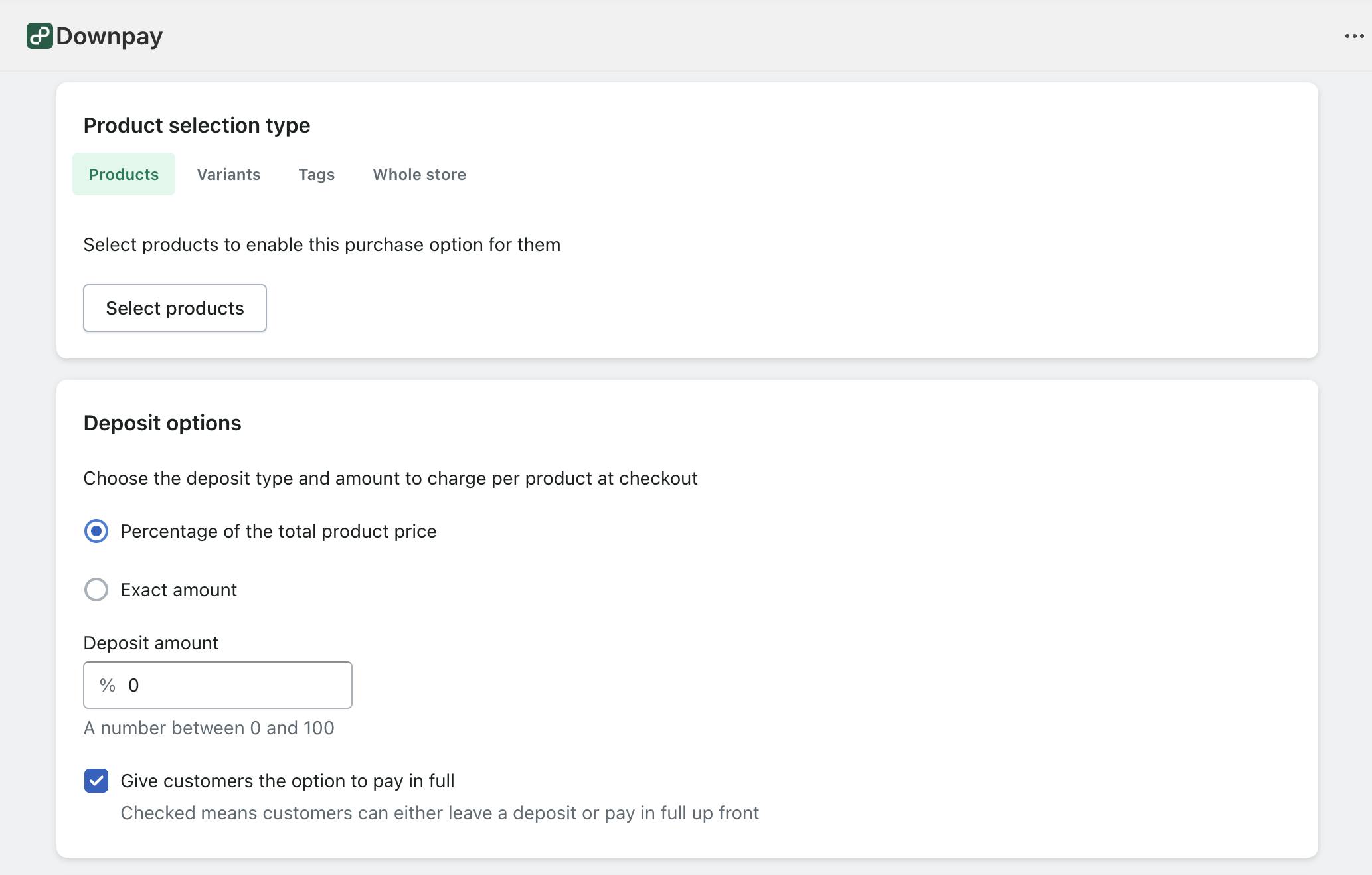Click the Deposit options heading
Image resolution: width=1372 pixels, height=875 pixels.
tap(162, 422)
